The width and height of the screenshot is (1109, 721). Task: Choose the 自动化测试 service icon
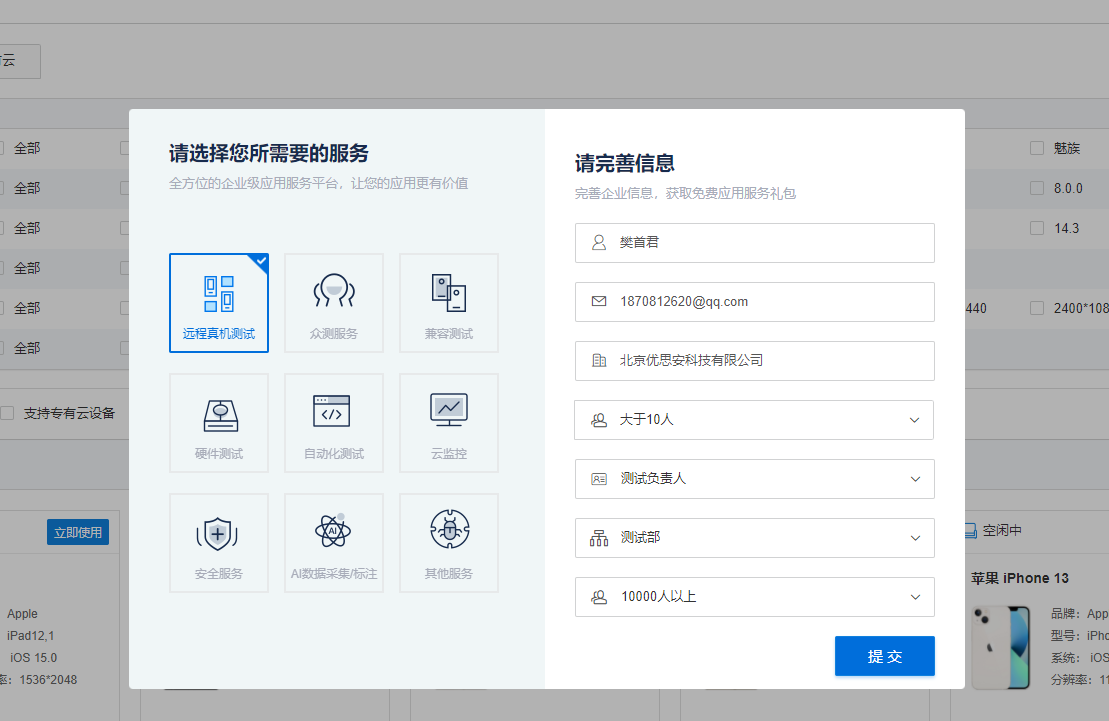[332, 411]
